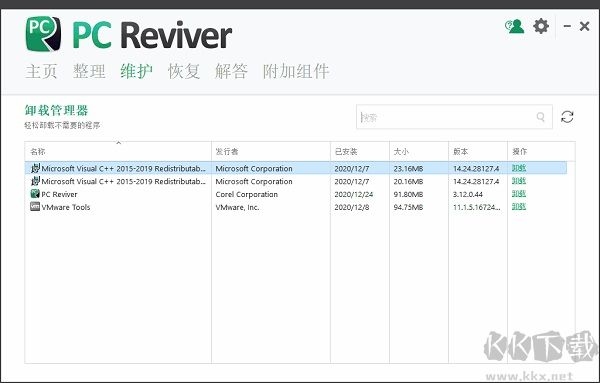This screenshot has height=383, width=600.
Task: Open the 附加组件 tab
Action: click(x=296, y=71)
